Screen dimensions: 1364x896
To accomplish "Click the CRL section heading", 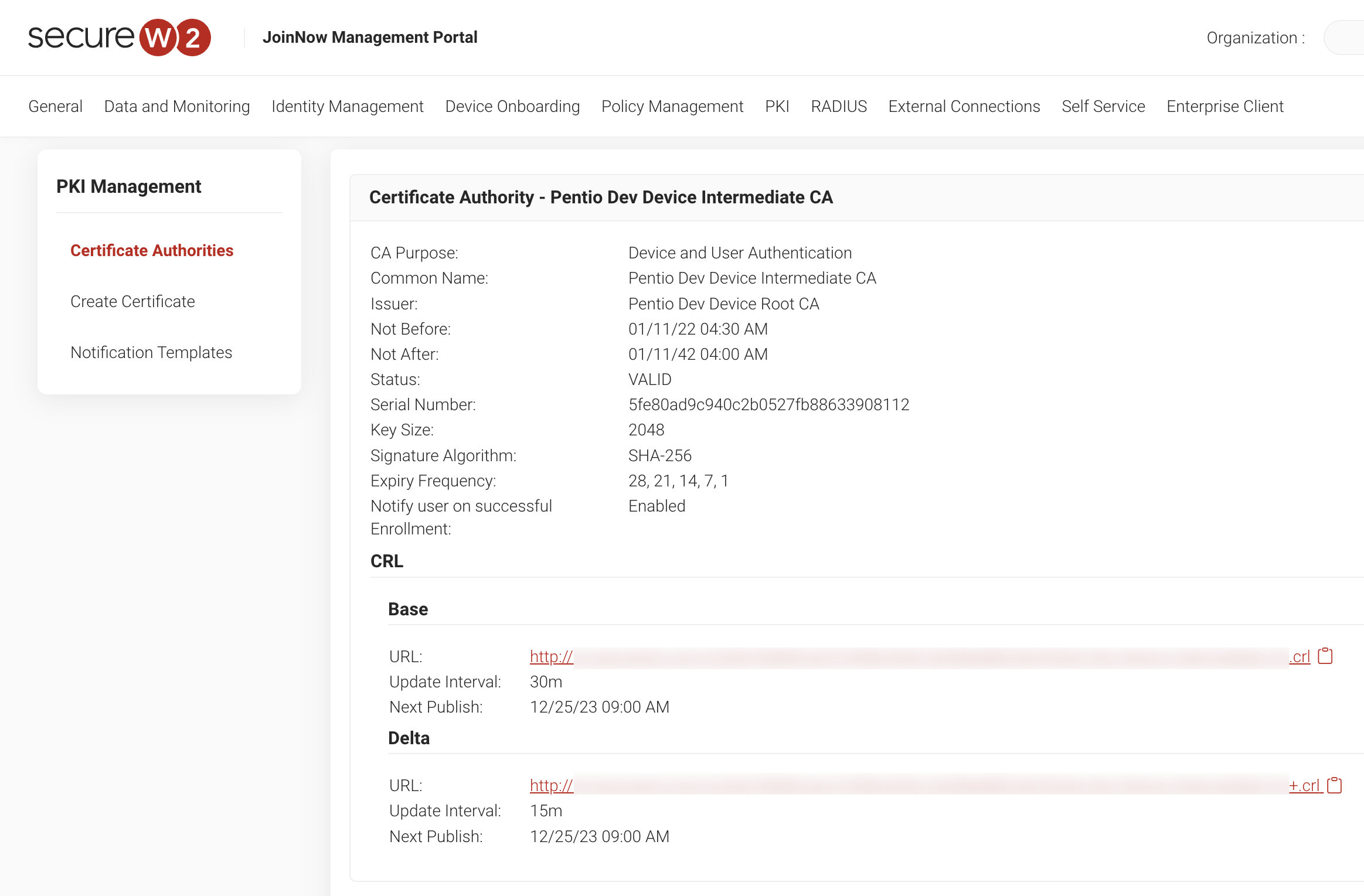I will point(387,561).
